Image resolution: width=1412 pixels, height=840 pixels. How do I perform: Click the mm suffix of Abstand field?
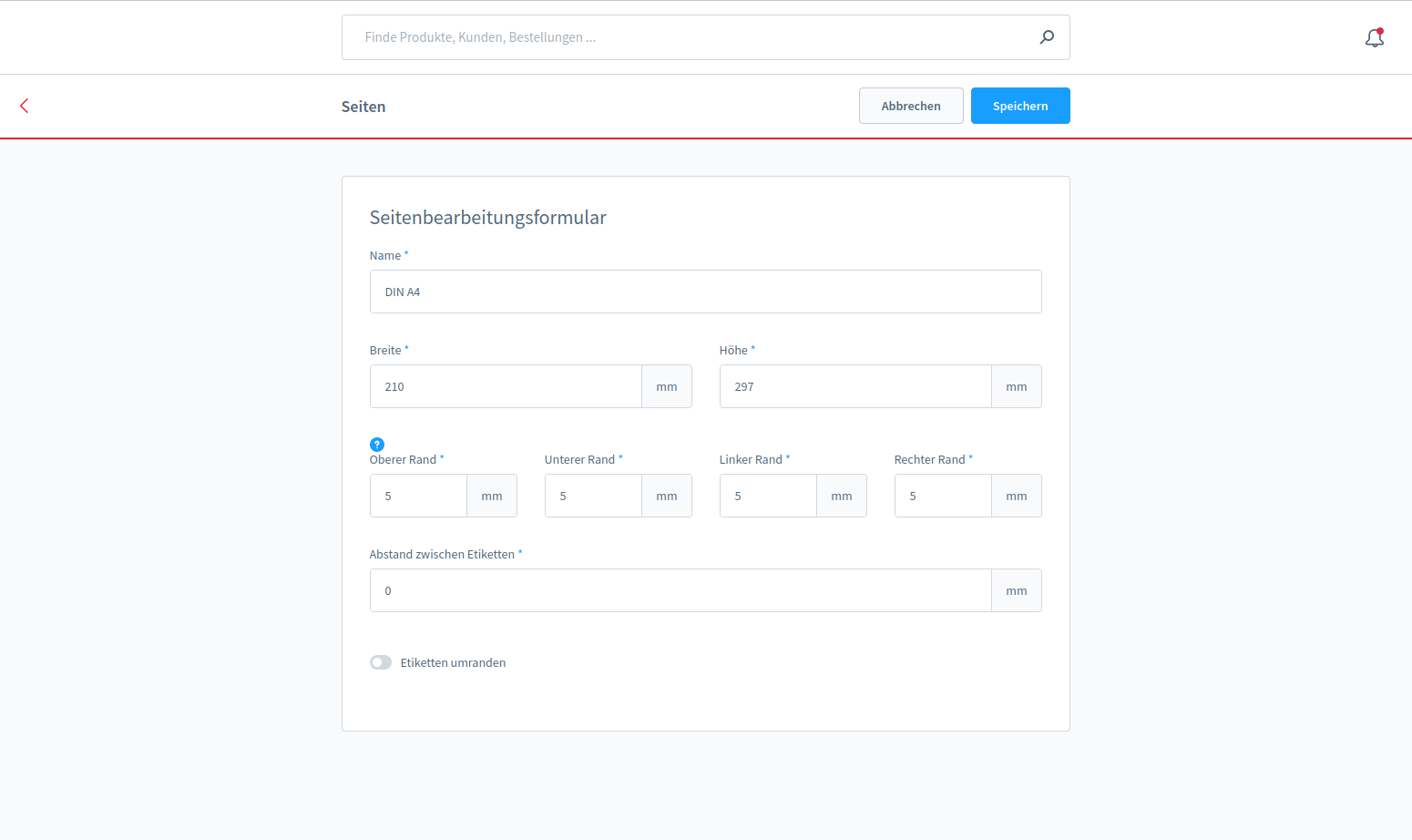click(x=1017, y=590)
